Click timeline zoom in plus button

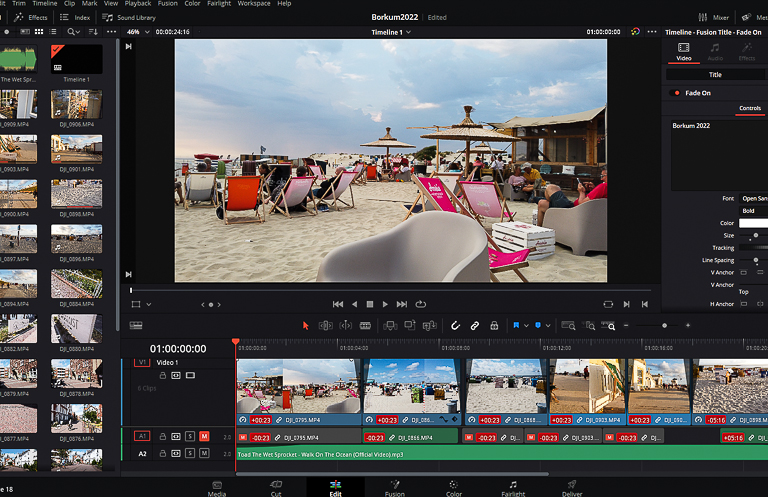click(x=688, y=325)
